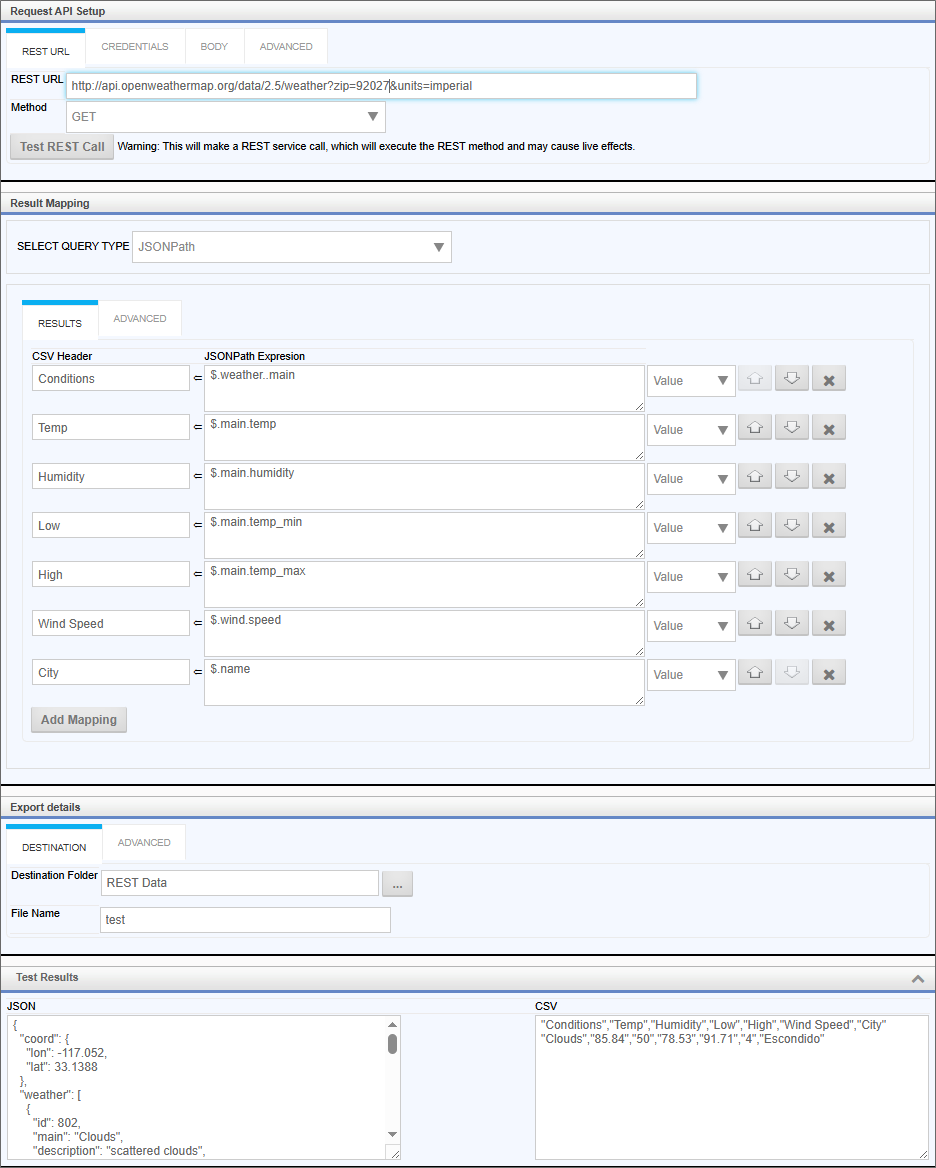Move the City mapping row up
The image size is (936, 1168).
(x=755, y=673)
